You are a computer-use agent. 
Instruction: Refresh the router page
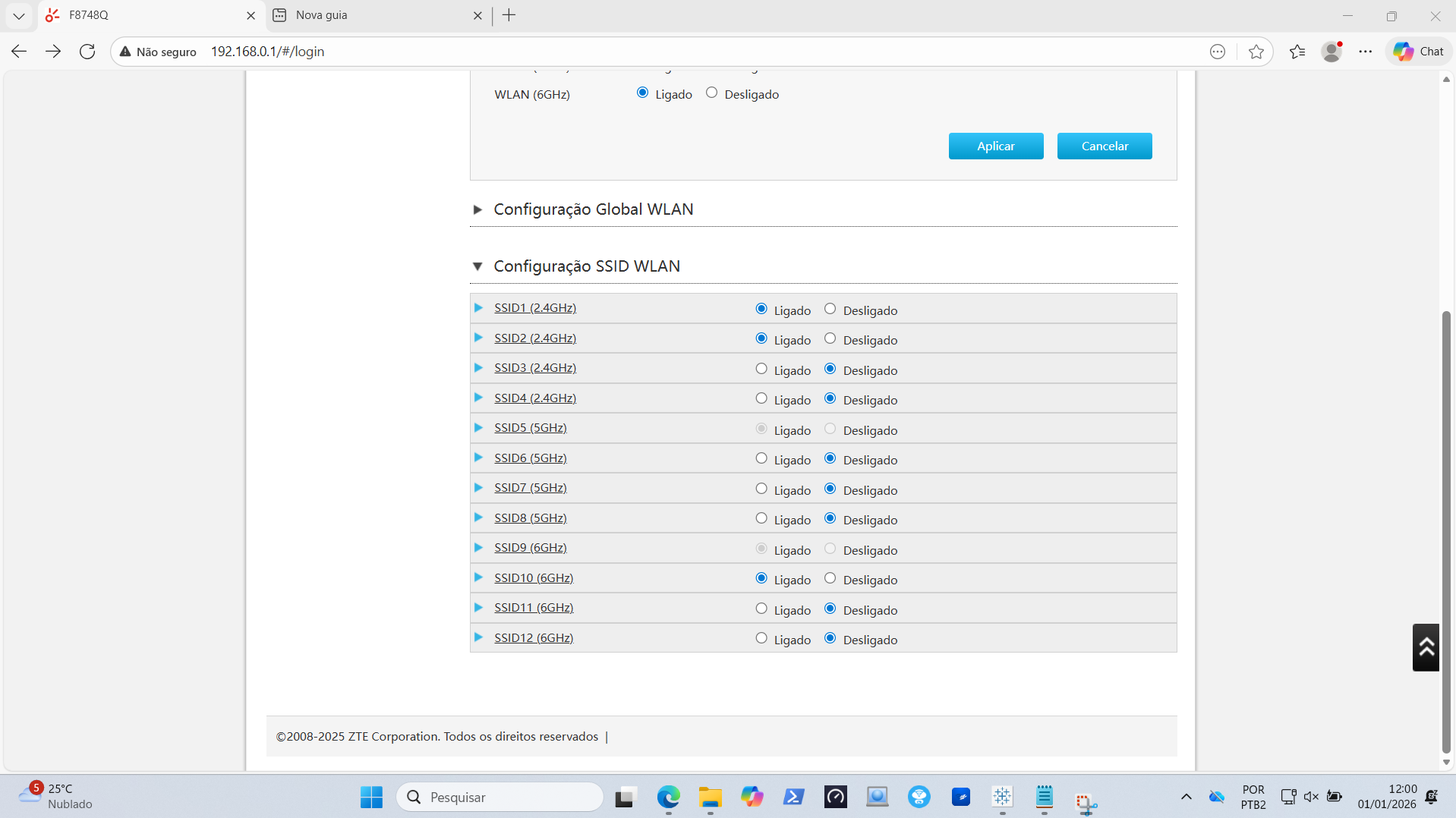87,52
